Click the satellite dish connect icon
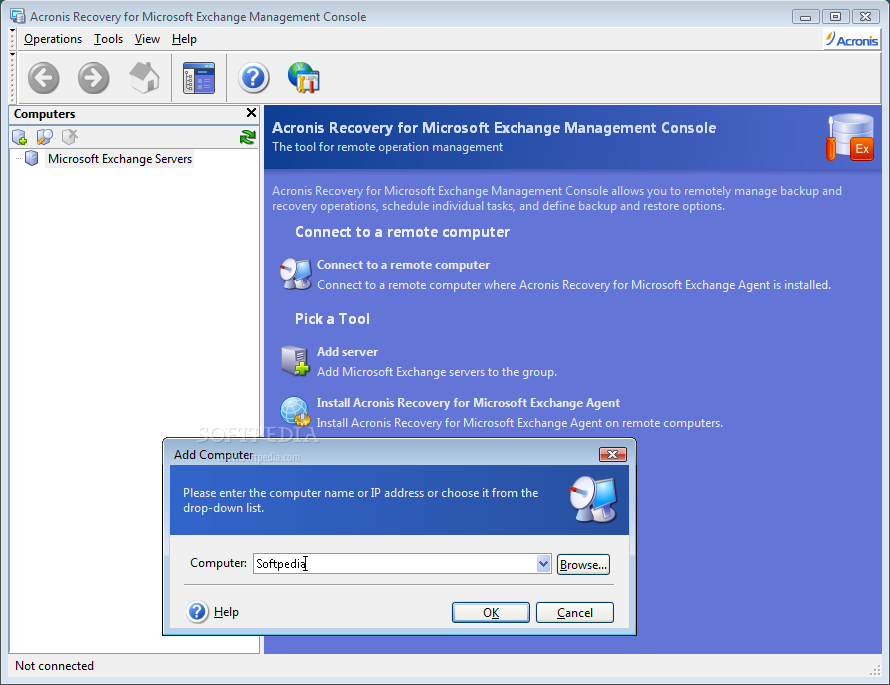Image resolution: width=890 pixels, height=685 pixels. pos(296,274)
